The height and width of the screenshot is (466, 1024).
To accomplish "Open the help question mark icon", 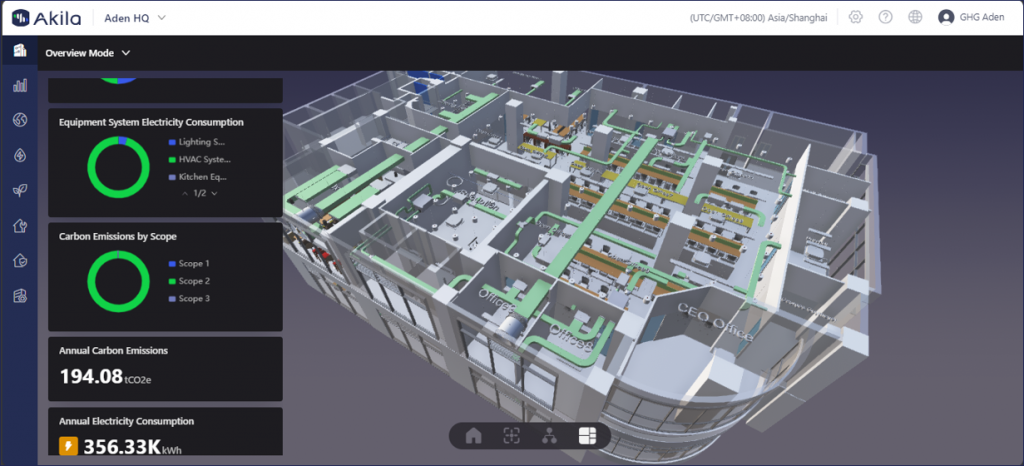I will (885, 17).
